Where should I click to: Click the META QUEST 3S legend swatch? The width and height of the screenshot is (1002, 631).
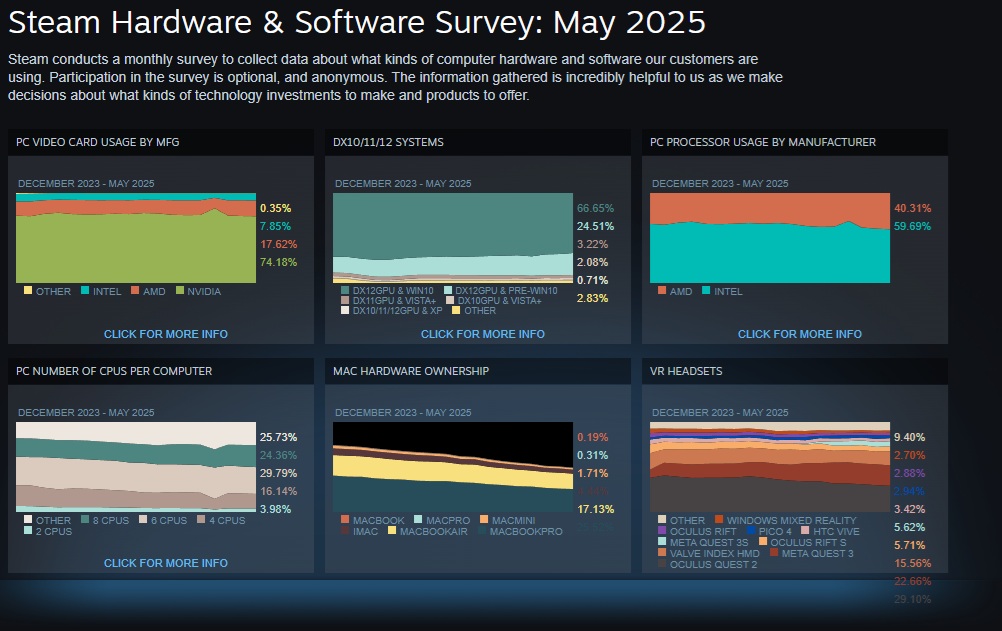click(662, 541)
